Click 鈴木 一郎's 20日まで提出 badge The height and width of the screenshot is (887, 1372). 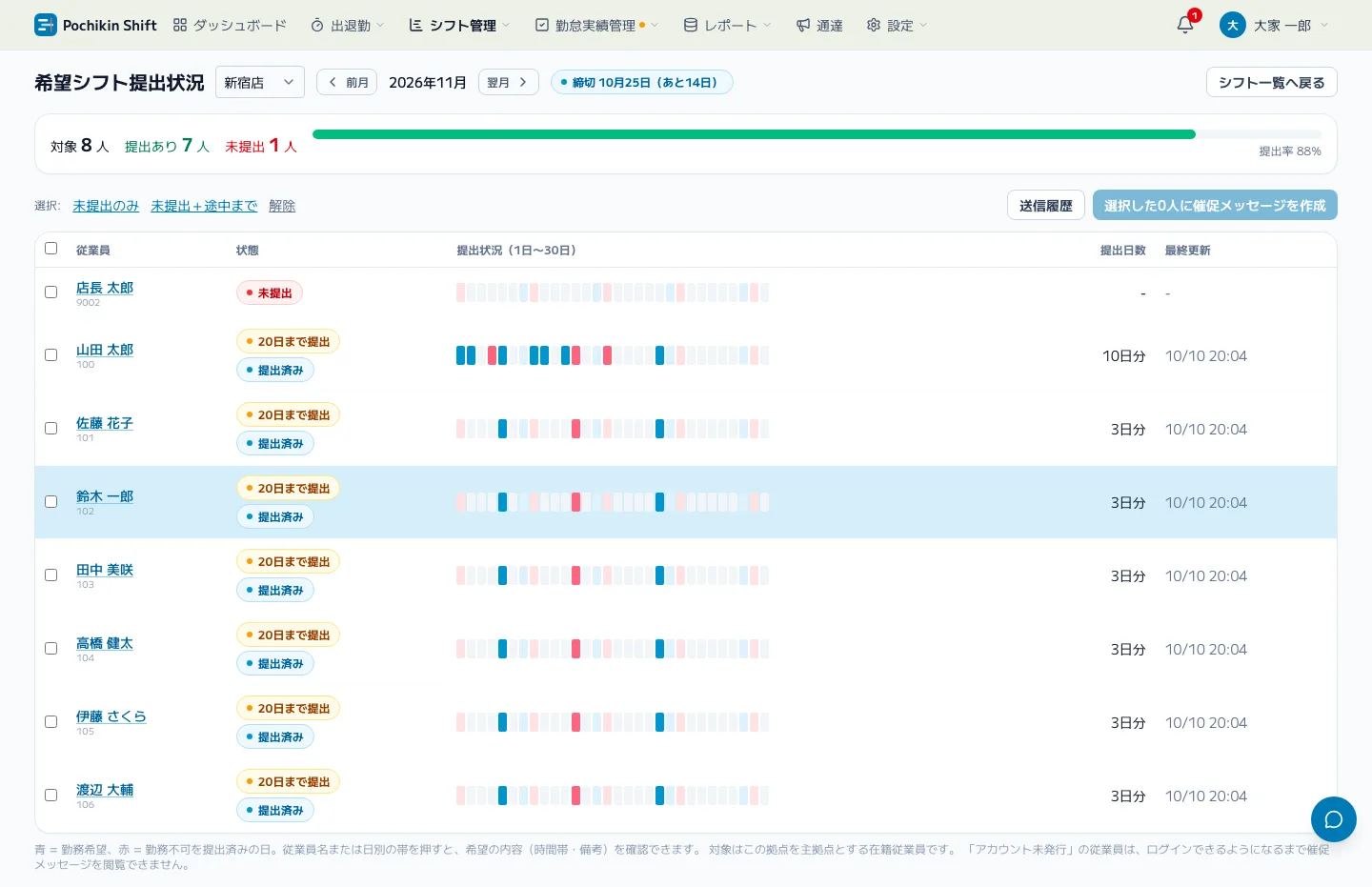(288, 488)
